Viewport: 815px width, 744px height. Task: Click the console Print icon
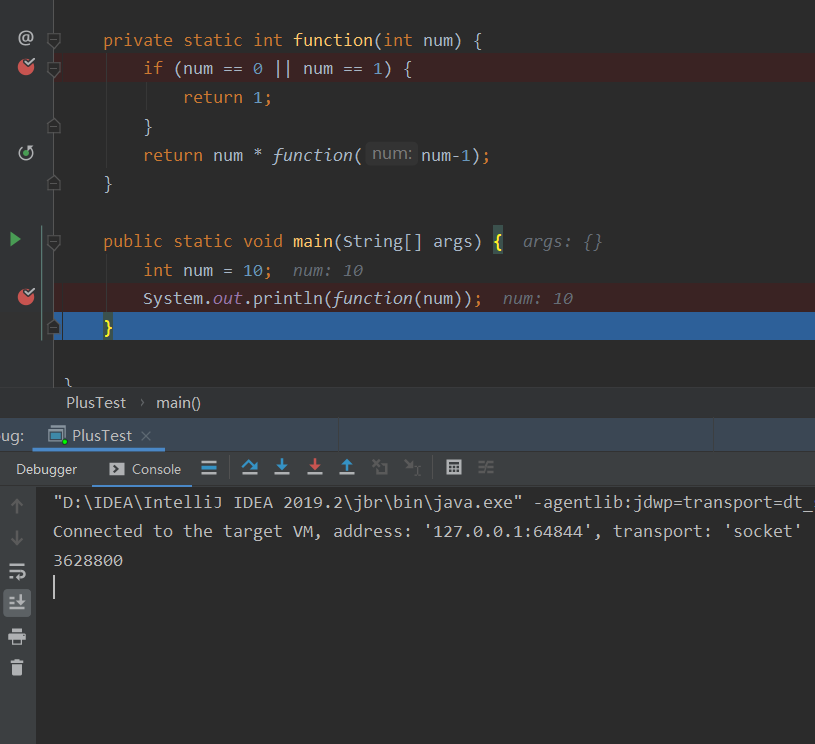click(x=17, y=636)
